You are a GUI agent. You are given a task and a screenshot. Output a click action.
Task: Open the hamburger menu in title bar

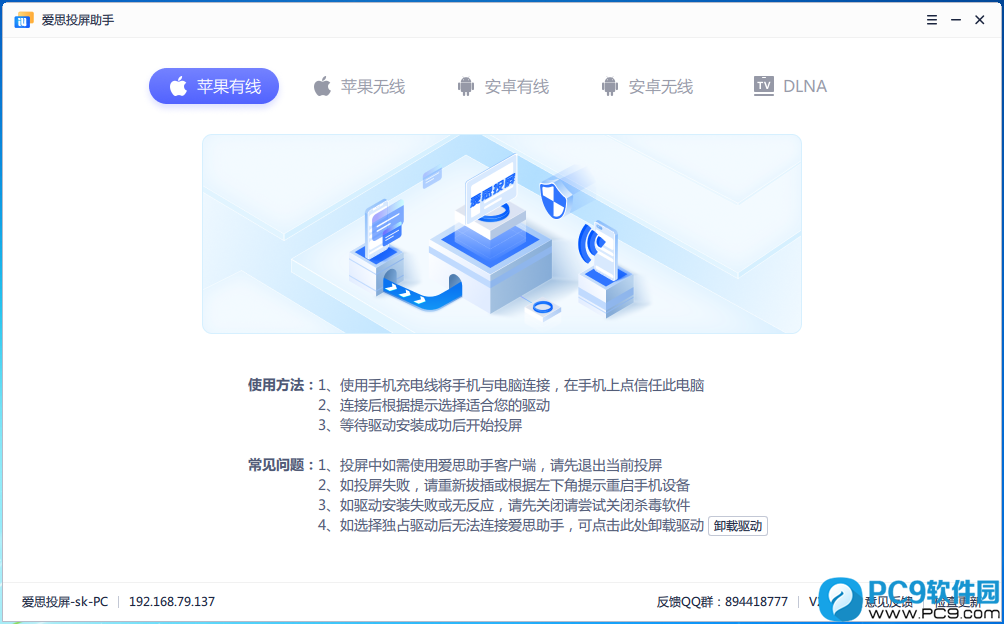(932, 20)
